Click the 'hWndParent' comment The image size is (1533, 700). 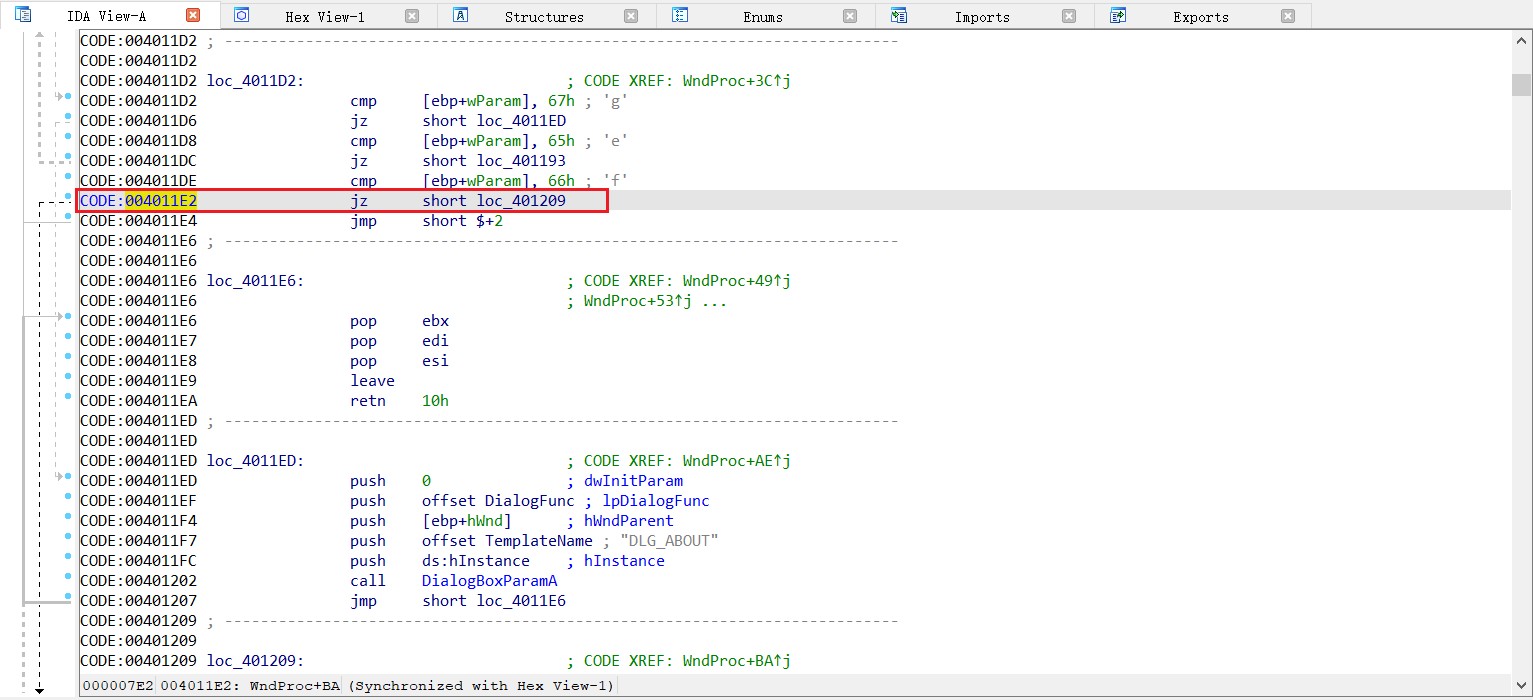pos(629,521)
